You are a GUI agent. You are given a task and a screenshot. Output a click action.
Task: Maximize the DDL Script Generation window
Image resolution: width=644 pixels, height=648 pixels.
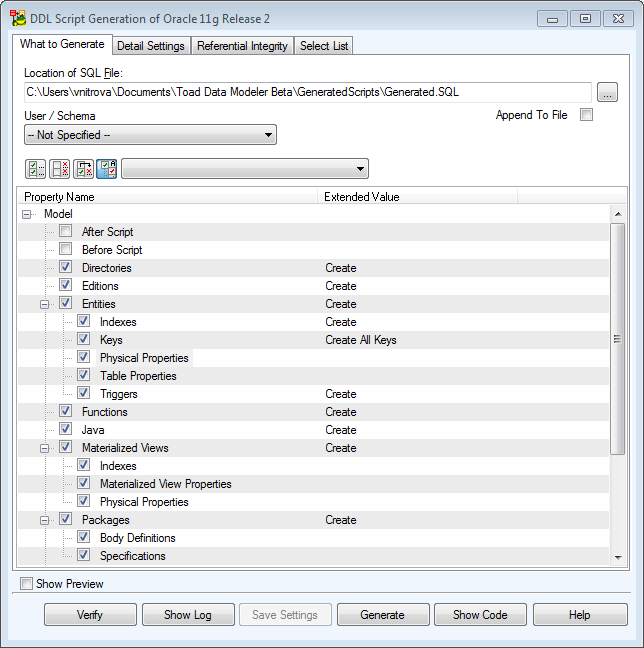585,19
